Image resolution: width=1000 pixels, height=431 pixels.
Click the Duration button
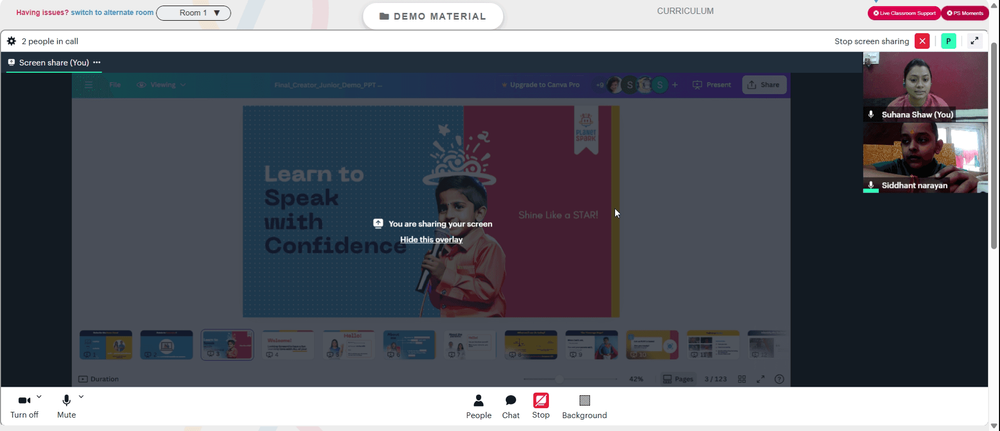coord(99,379)
